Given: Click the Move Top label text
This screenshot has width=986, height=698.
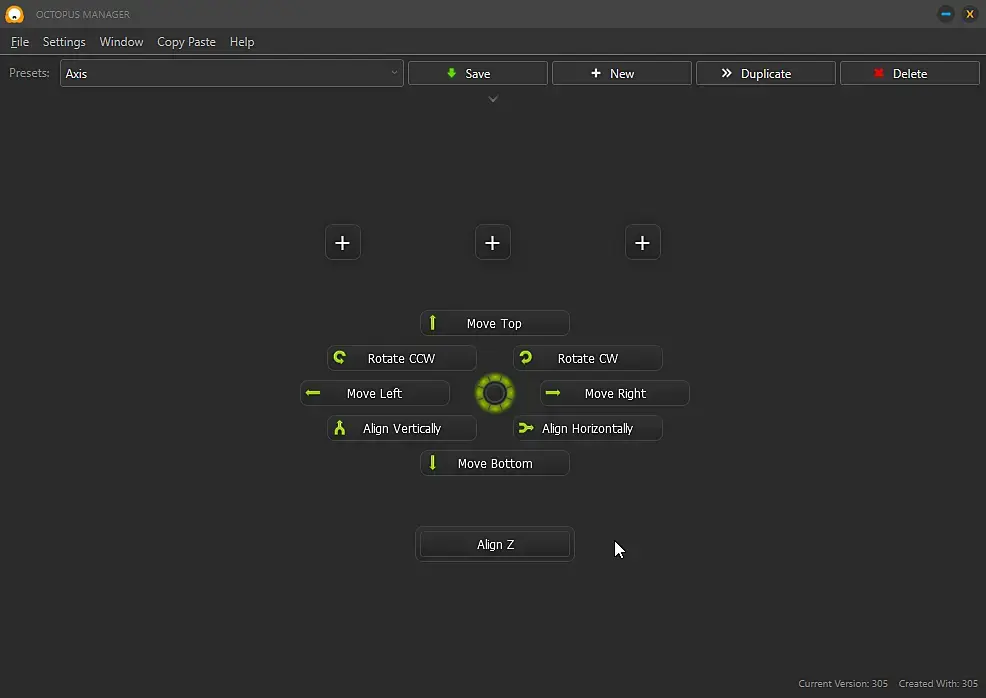Looking at the screenshot, I should pyautogui.click(x=494, y=323).
